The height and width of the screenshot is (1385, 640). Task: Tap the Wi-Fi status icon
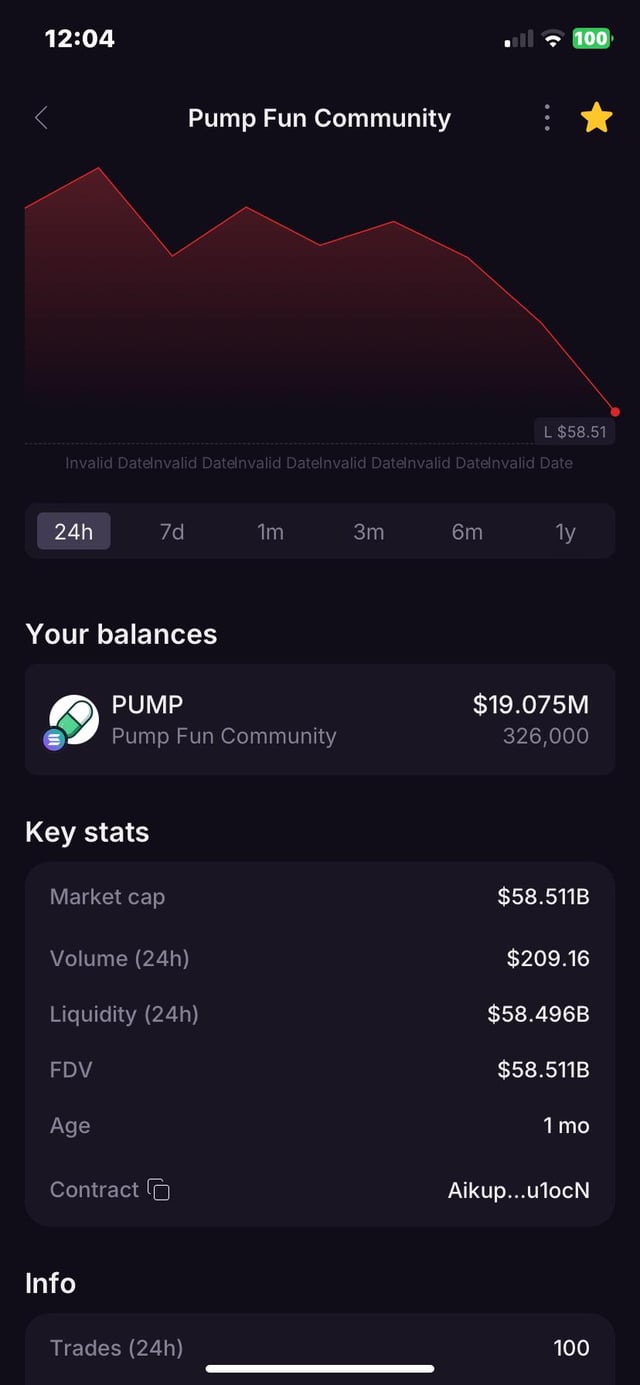click(x=552, y=39)
